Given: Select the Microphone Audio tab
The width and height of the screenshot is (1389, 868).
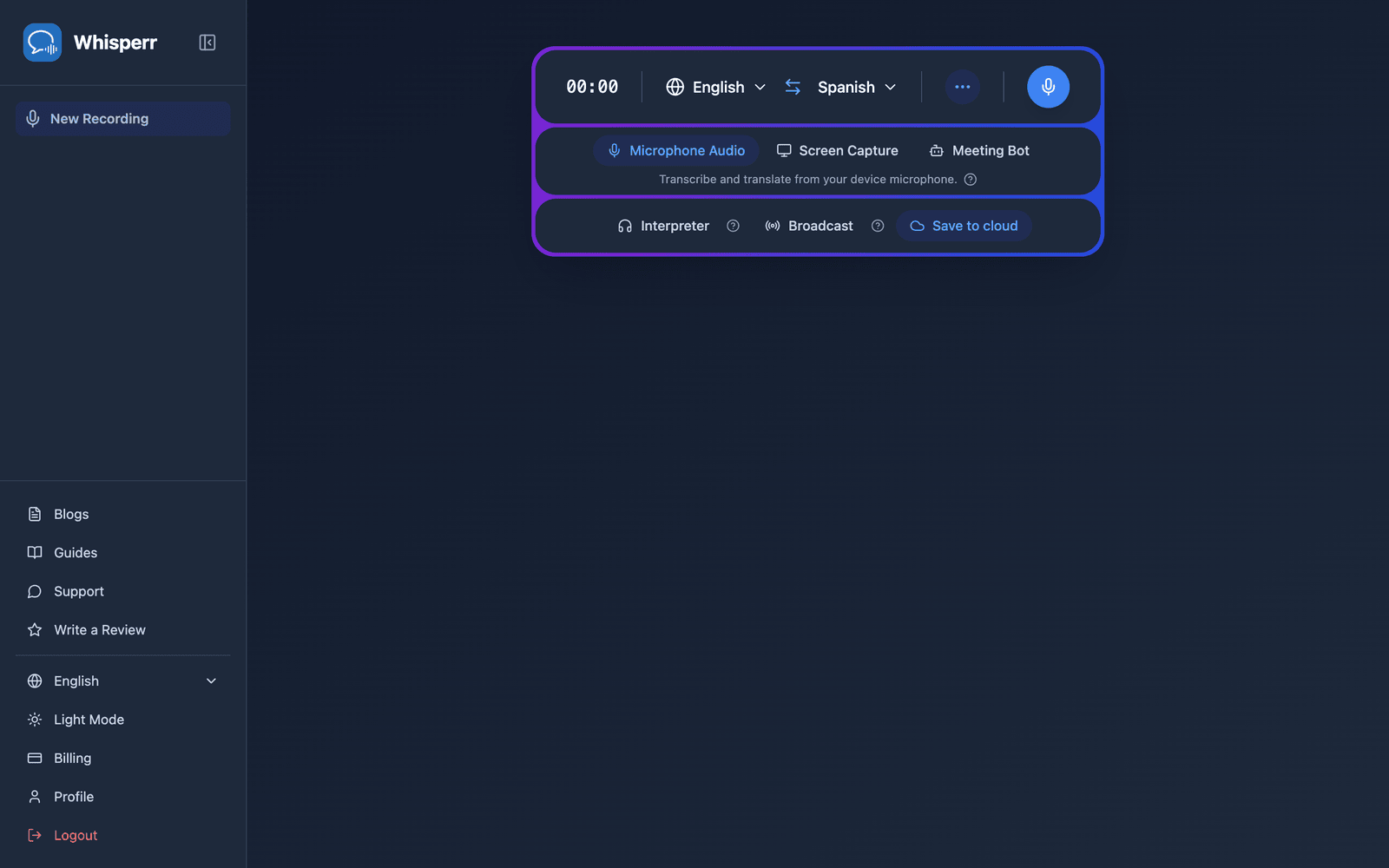Looking at the screenshot, I should 676,151.
